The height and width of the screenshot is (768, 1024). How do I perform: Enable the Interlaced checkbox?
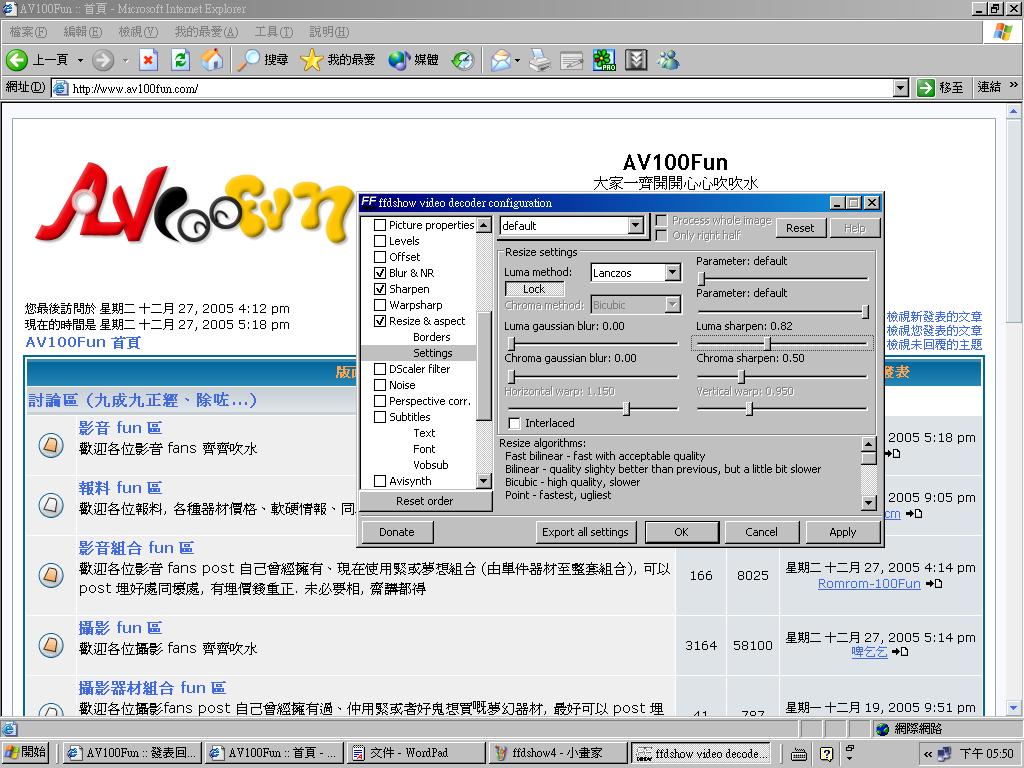point(514,423)
